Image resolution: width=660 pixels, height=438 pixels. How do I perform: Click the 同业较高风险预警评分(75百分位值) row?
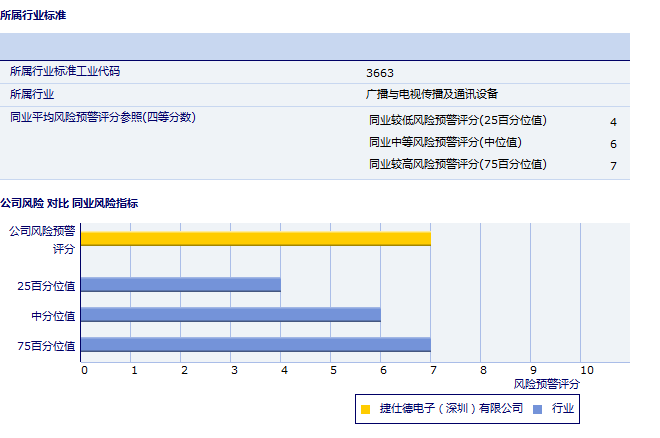point(458,165)
